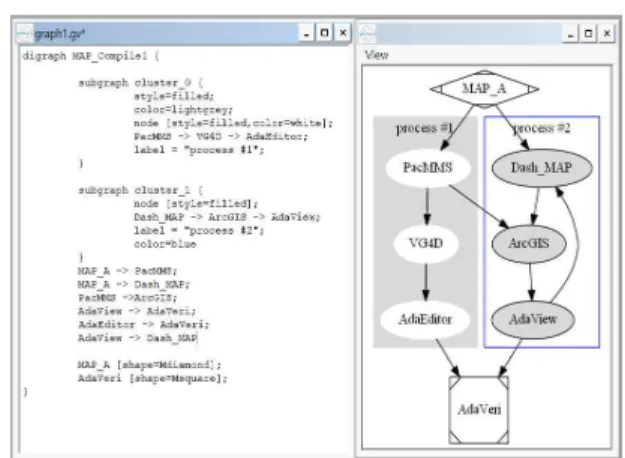Click the 'MAP_A [shape=Mdiamond];' line
The width and height of the screenshot is (625, 458).
149,365
